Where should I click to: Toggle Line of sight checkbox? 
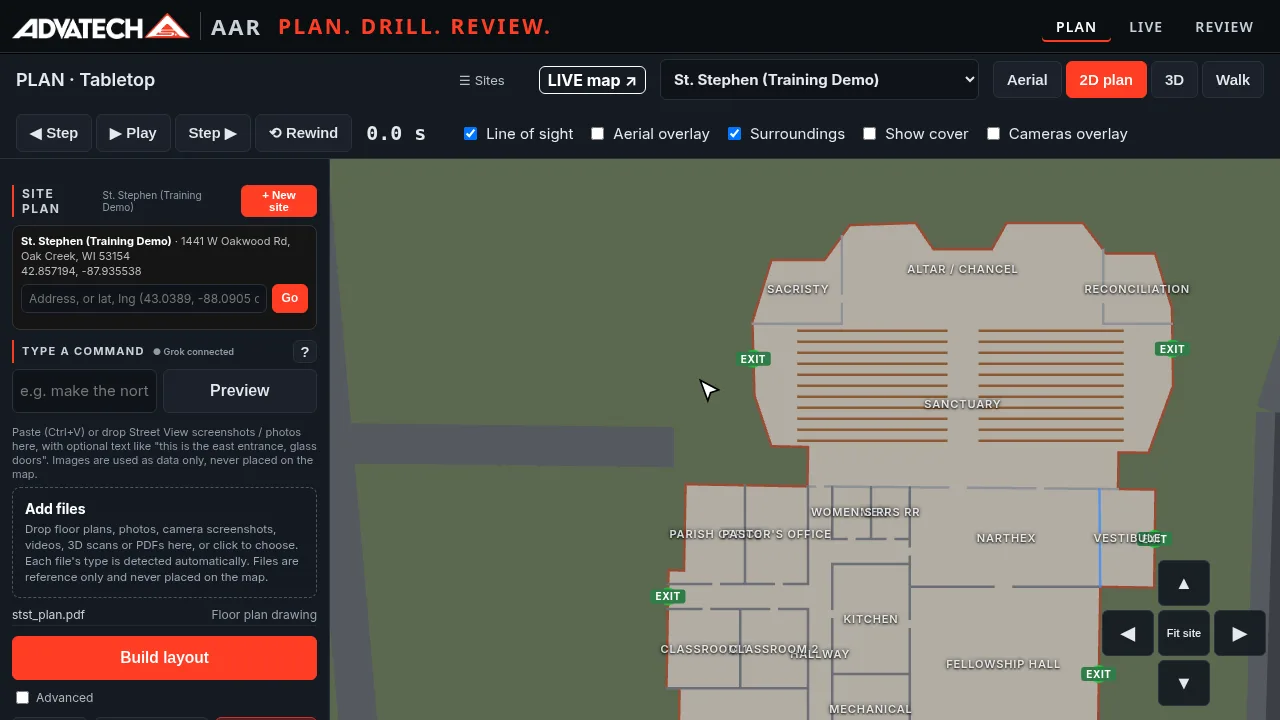pyautogui.click(x=470, y=133)
